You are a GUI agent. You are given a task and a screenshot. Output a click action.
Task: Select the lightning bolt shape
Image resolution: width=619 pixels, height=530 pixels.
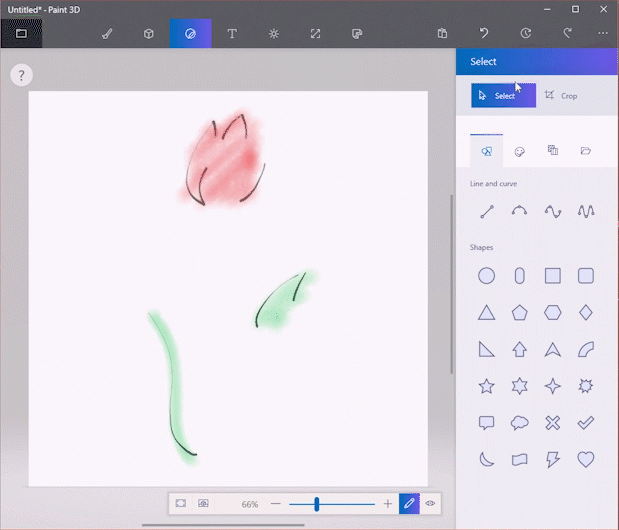tap(553, 459)
